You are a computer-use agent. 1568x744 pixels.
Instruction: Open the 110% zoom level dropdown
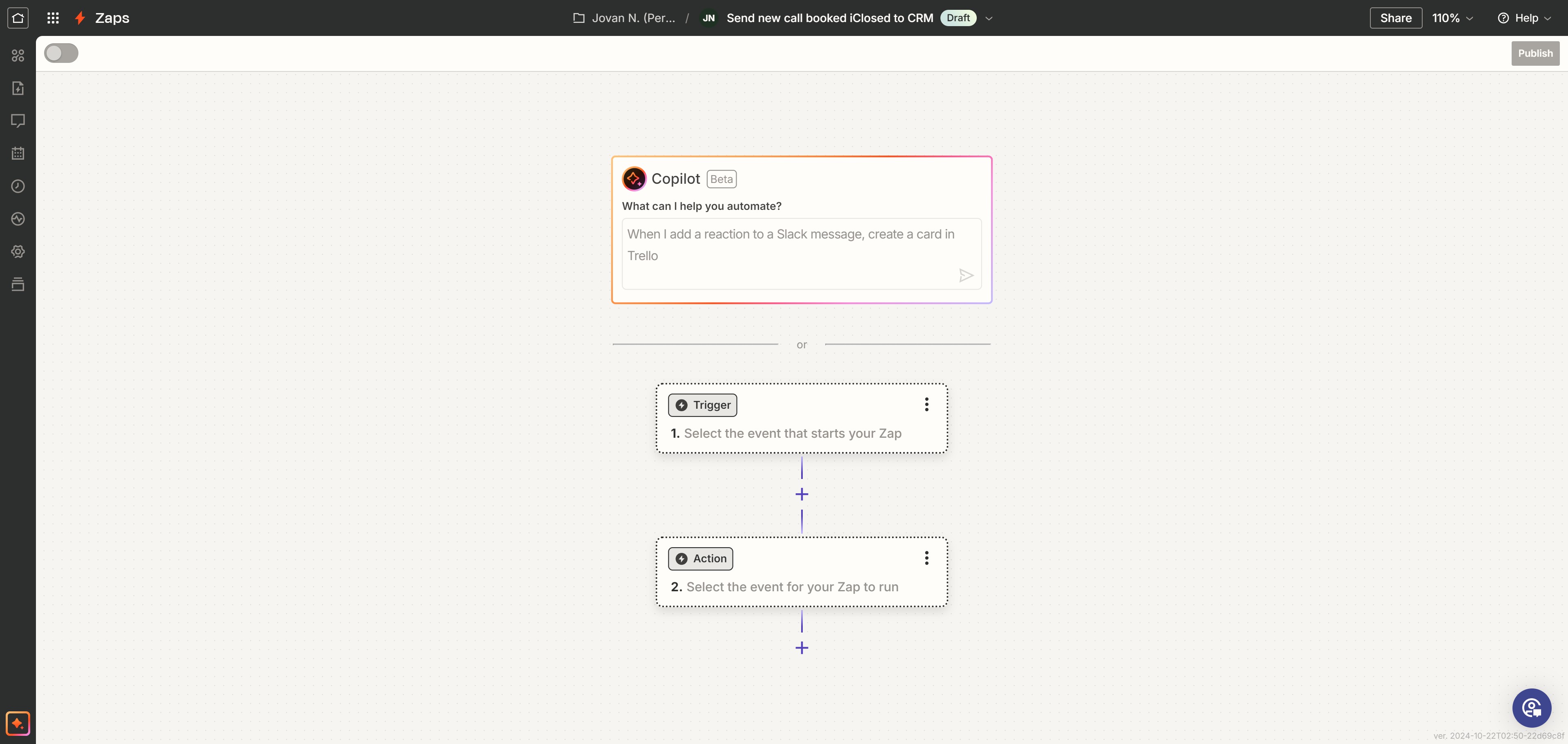(1452, 18)
